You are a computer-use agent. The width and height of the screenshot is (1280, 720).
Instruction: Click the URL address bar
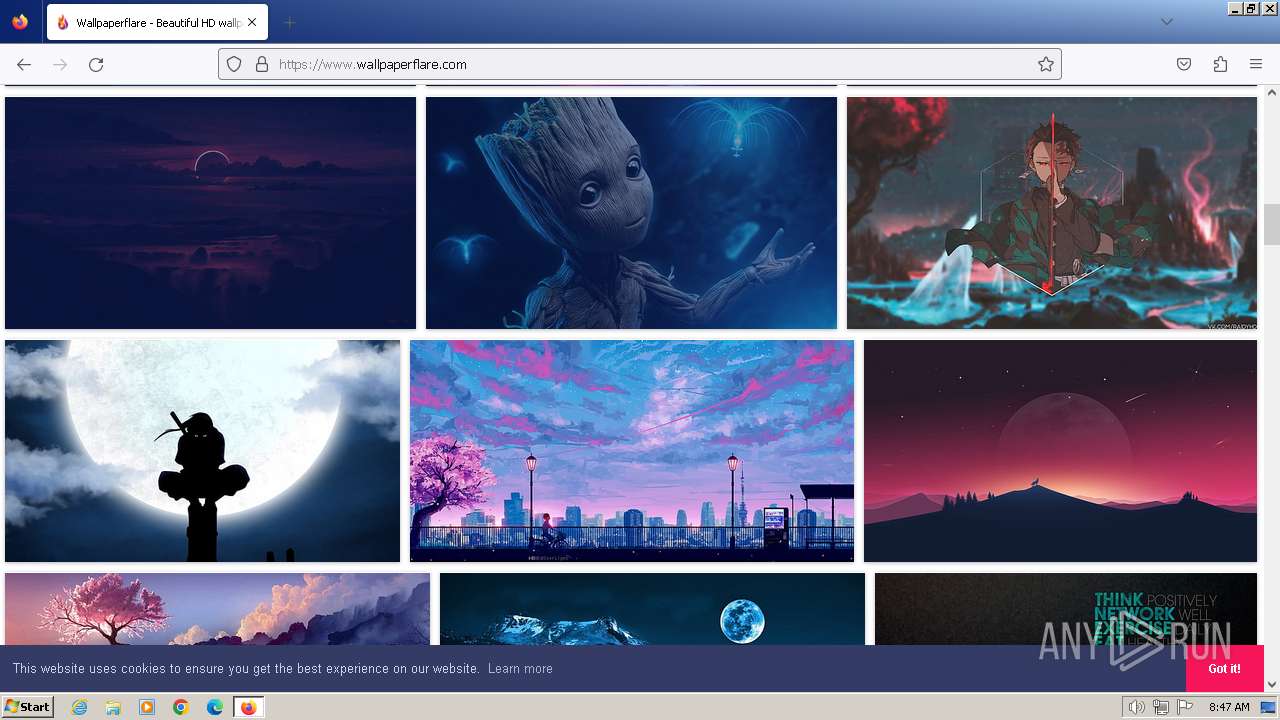640,64
